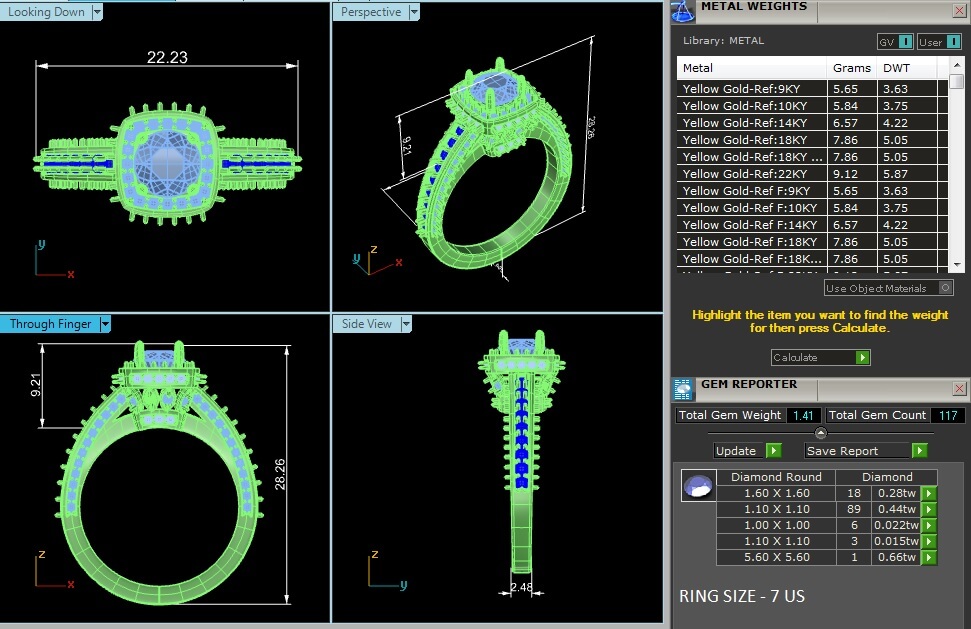This screenshot has height=629, width=971.
Task: Toggle the GV library switch
Action: coord(904,42)
